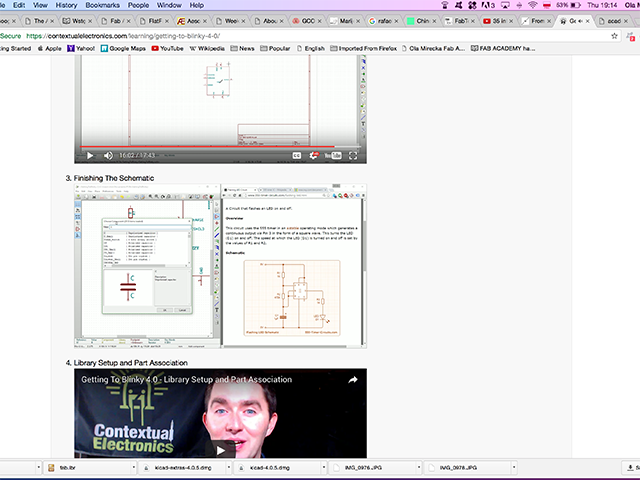Click the share arrow on Library Setup video

tap(353, 380)
